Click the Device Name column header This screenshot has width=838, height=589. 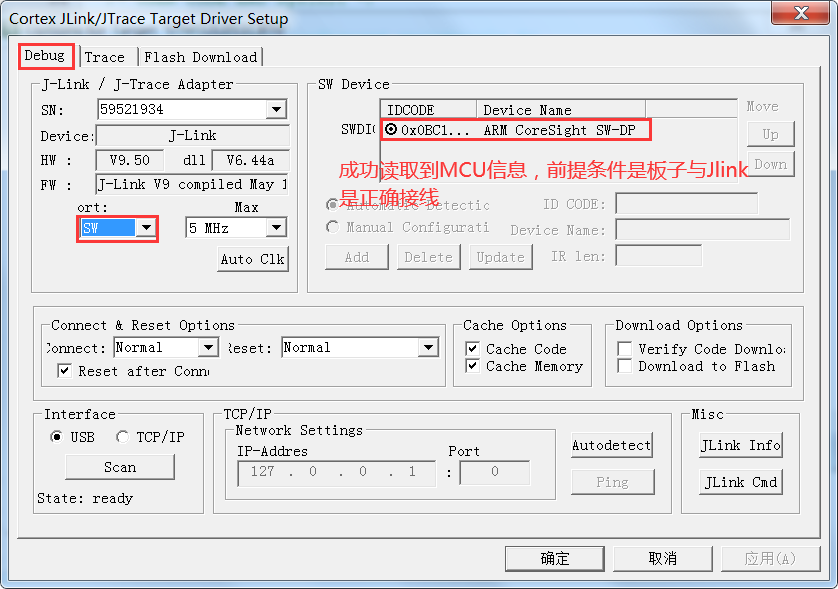coord(561,110)
